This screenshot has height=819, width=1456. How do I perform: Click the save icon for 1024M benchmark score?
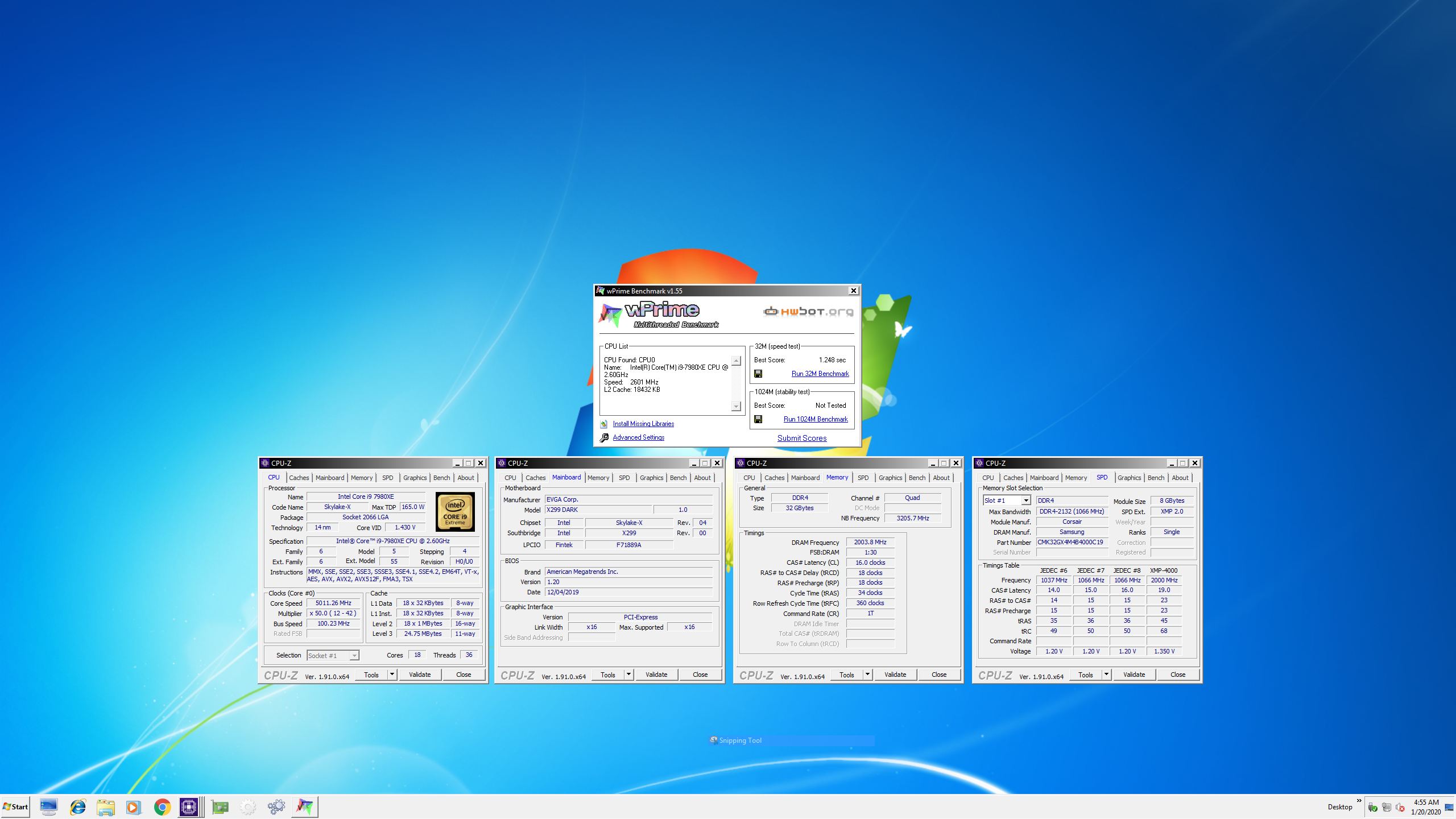pyautogui.click(x=758, y=419)
